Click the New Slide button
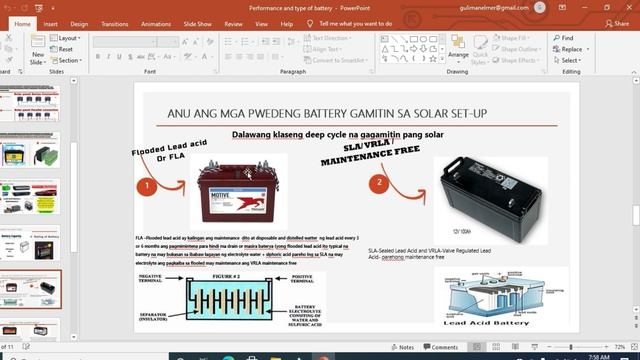 point(38,50)
